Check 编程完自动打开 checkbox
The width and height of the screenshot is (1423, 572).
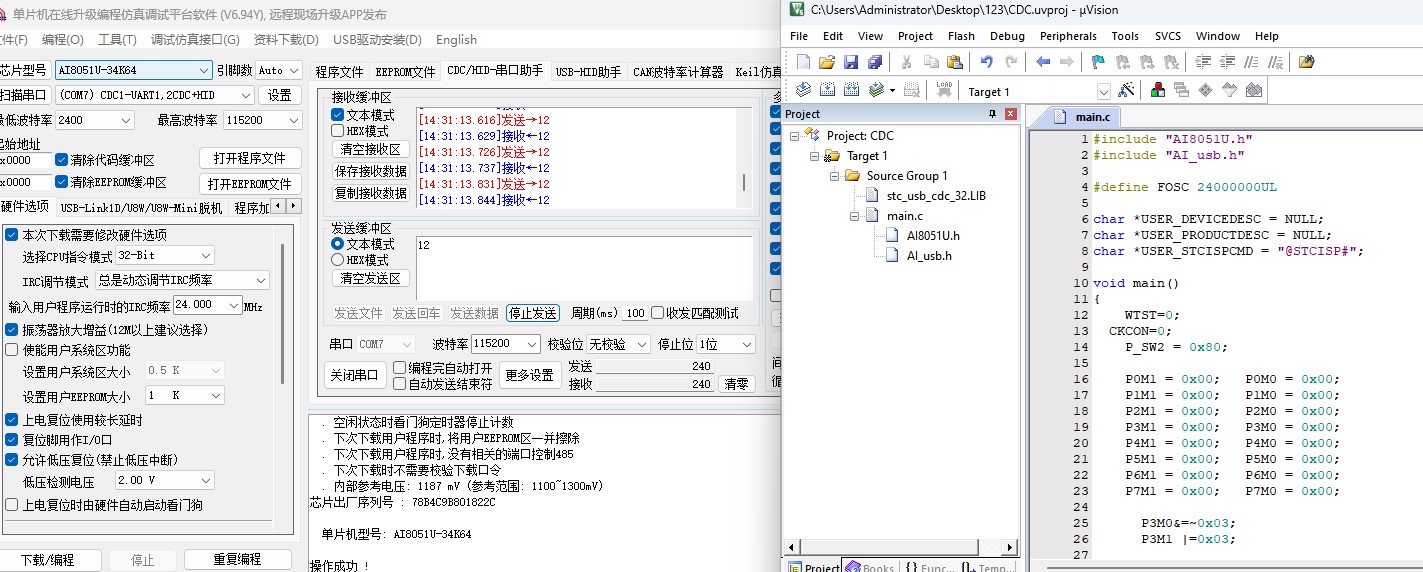point(400,368)
